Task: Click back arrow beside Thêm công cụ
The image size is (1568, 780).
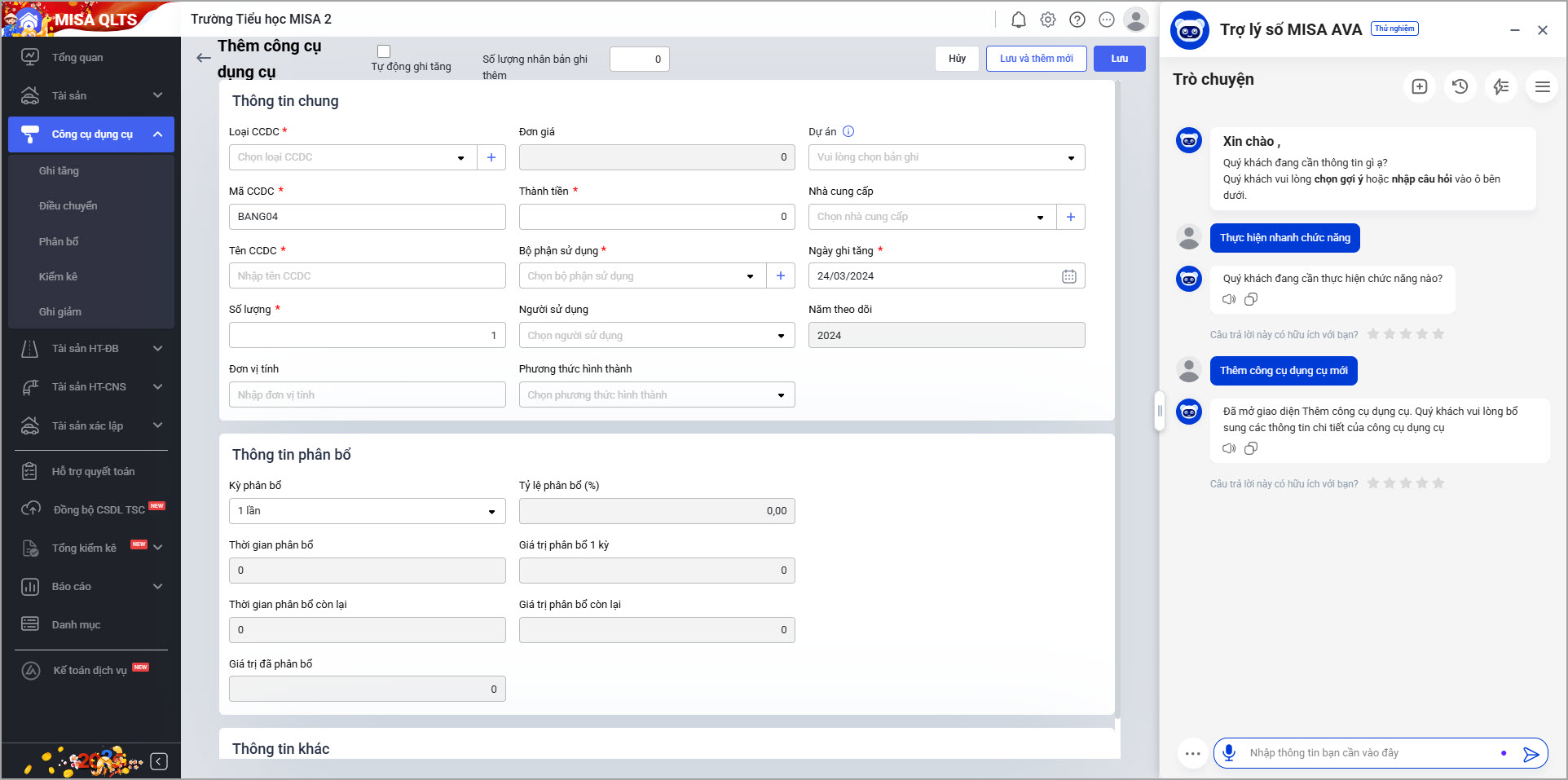Action: [x=204, y=58]
